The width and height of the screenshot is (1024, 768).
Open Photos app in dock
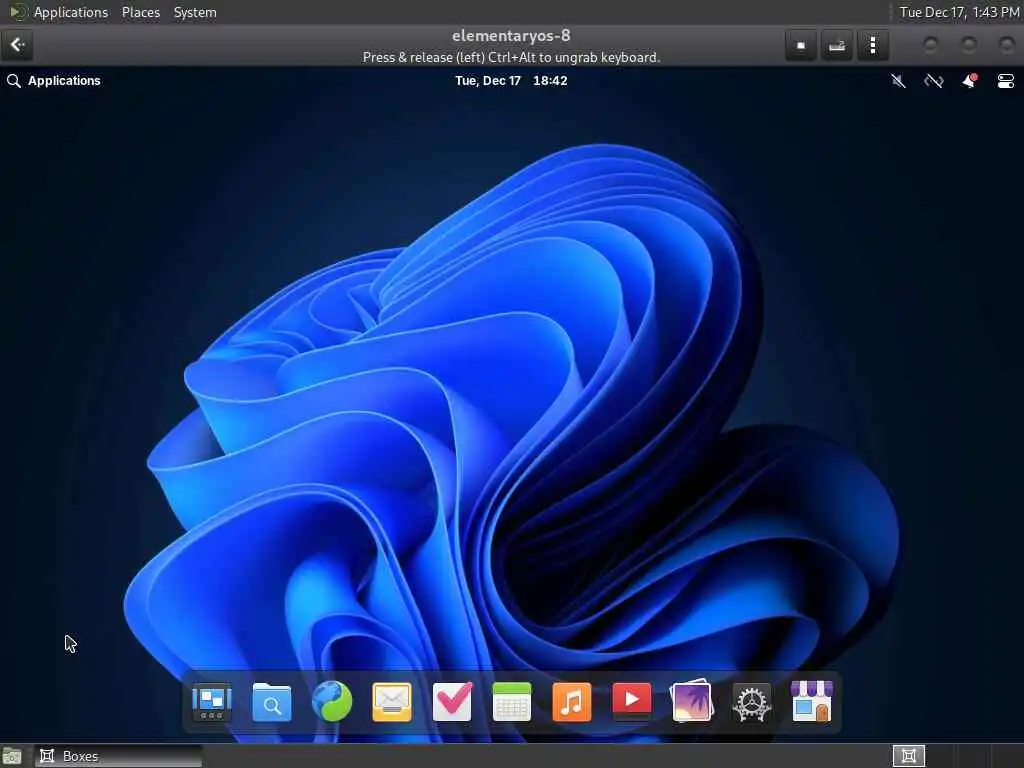[x=692, y=701]
